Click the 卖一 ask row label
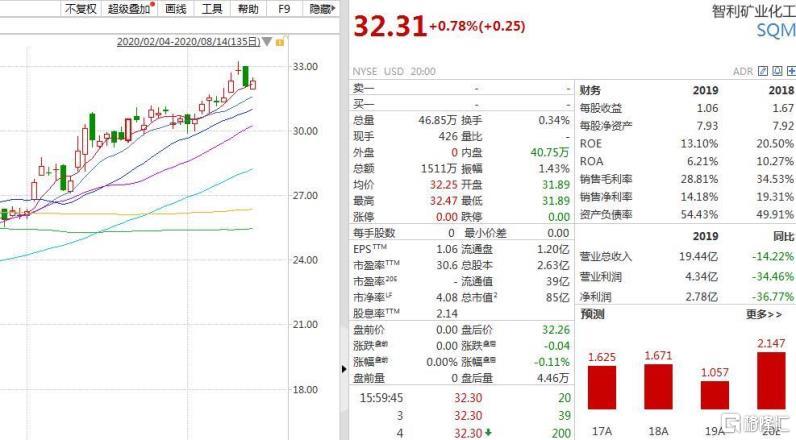The height and width of the screenshot is (440, 796). 363,89
